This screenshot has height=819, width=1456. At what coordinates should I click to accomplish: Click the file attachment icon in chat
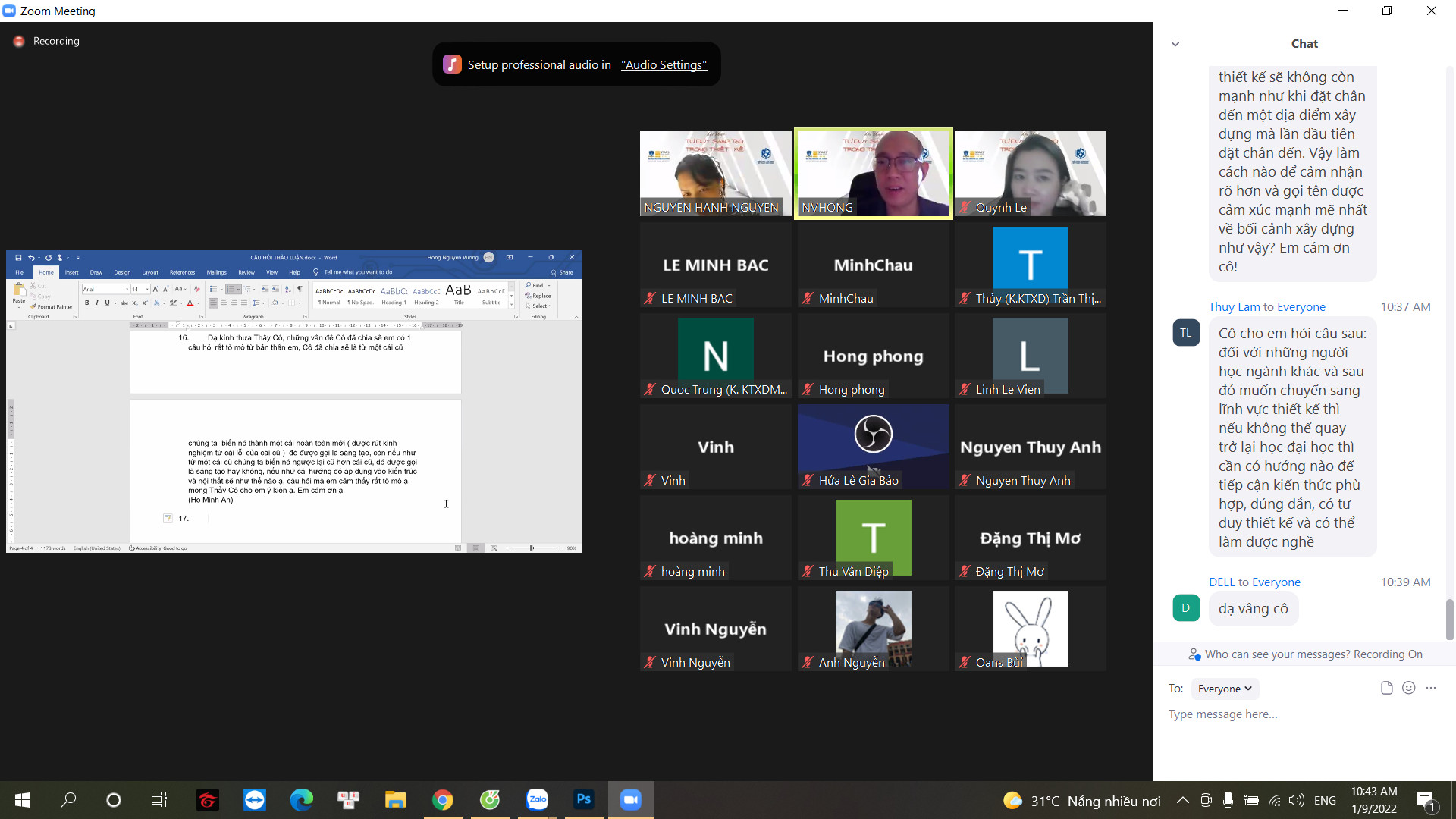[x=1386, y=688]
